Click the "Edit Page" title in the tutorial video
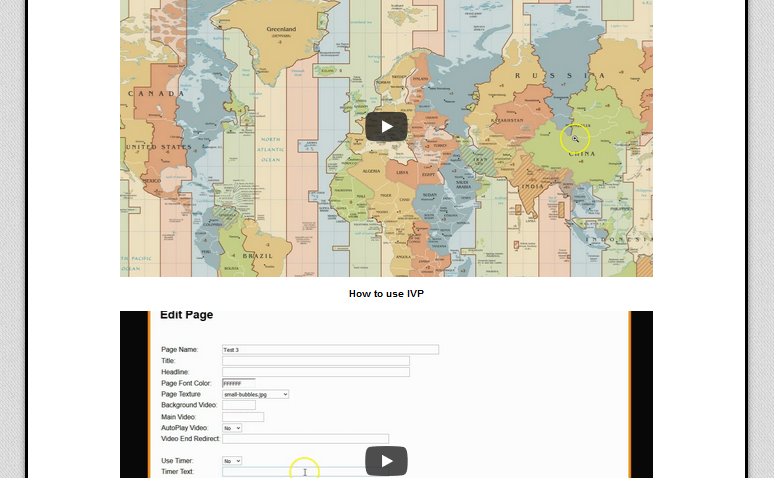This screenshot has width=774, height=478. tap(187, 315)
